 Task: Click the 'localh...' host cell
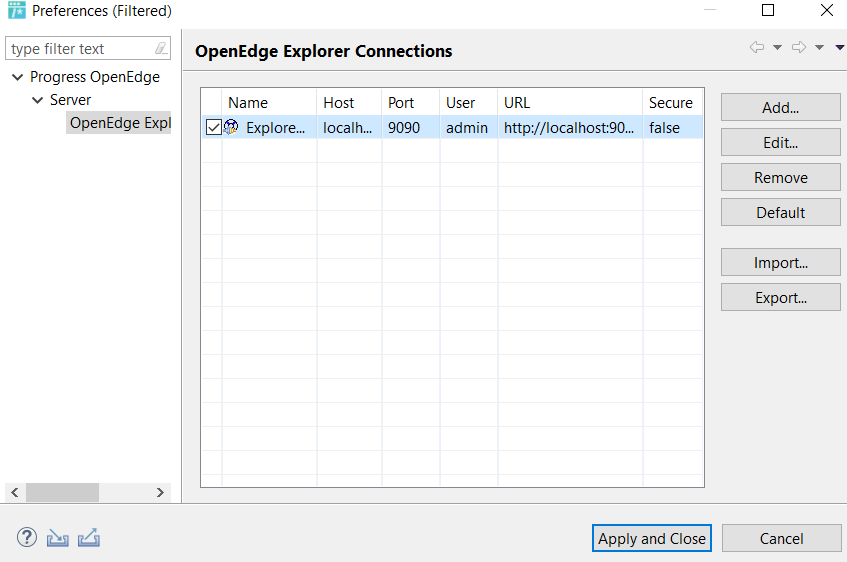click(x=348, y=128)
